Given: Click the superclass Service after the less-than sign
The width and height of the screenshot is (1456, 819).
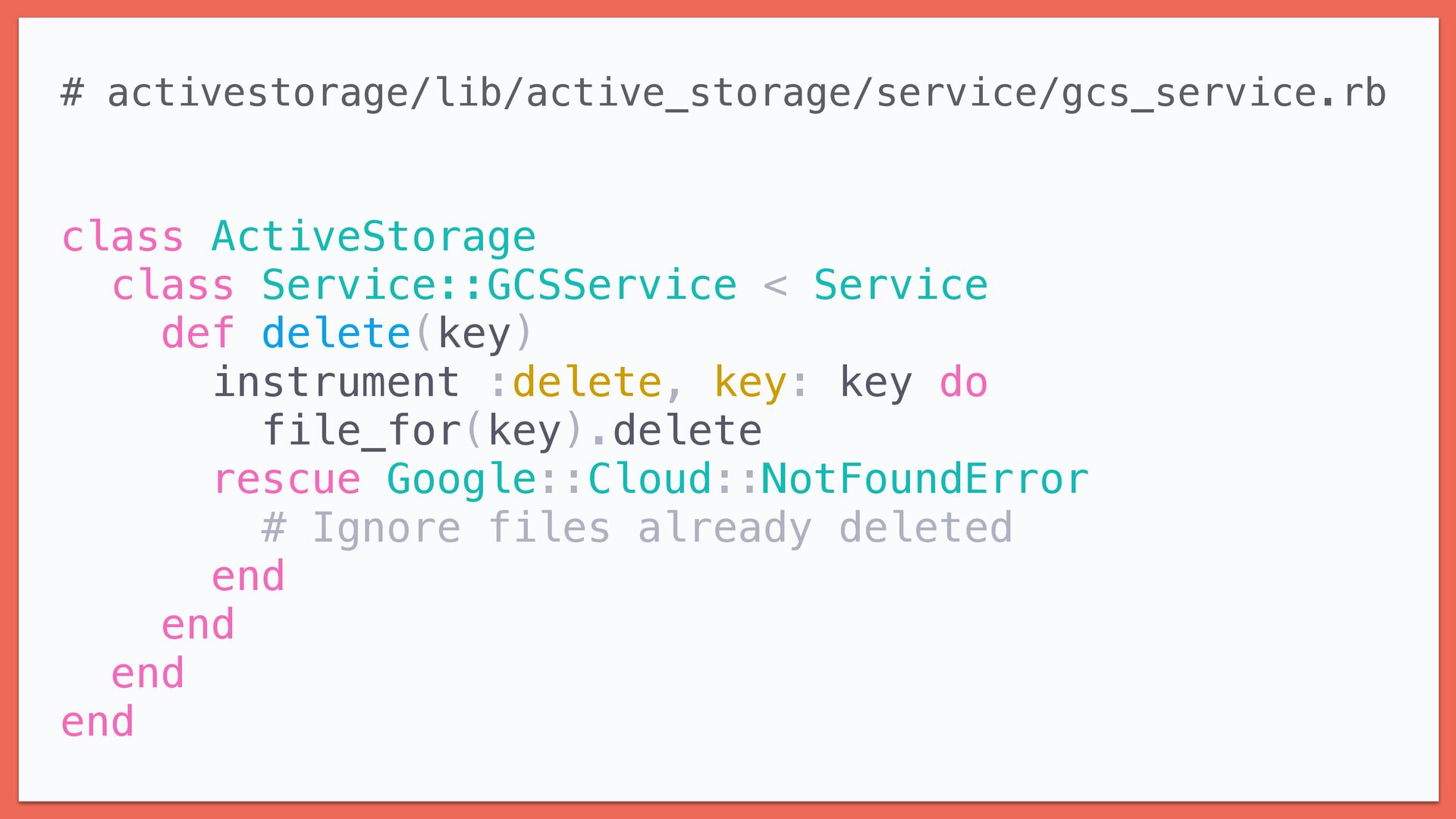Looking at the screenshot, I should pyautogui.click(x=900, y=285).
